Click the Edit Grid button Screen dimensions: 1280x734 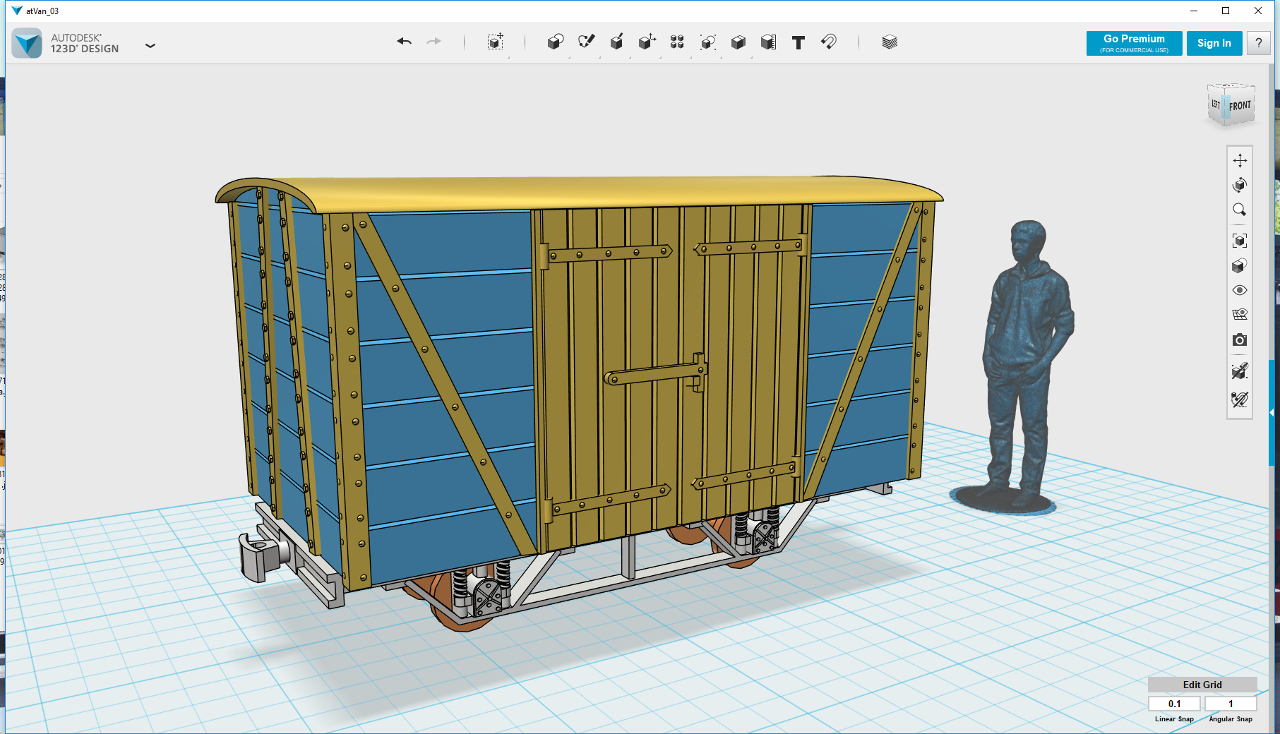coord(1202,685)
